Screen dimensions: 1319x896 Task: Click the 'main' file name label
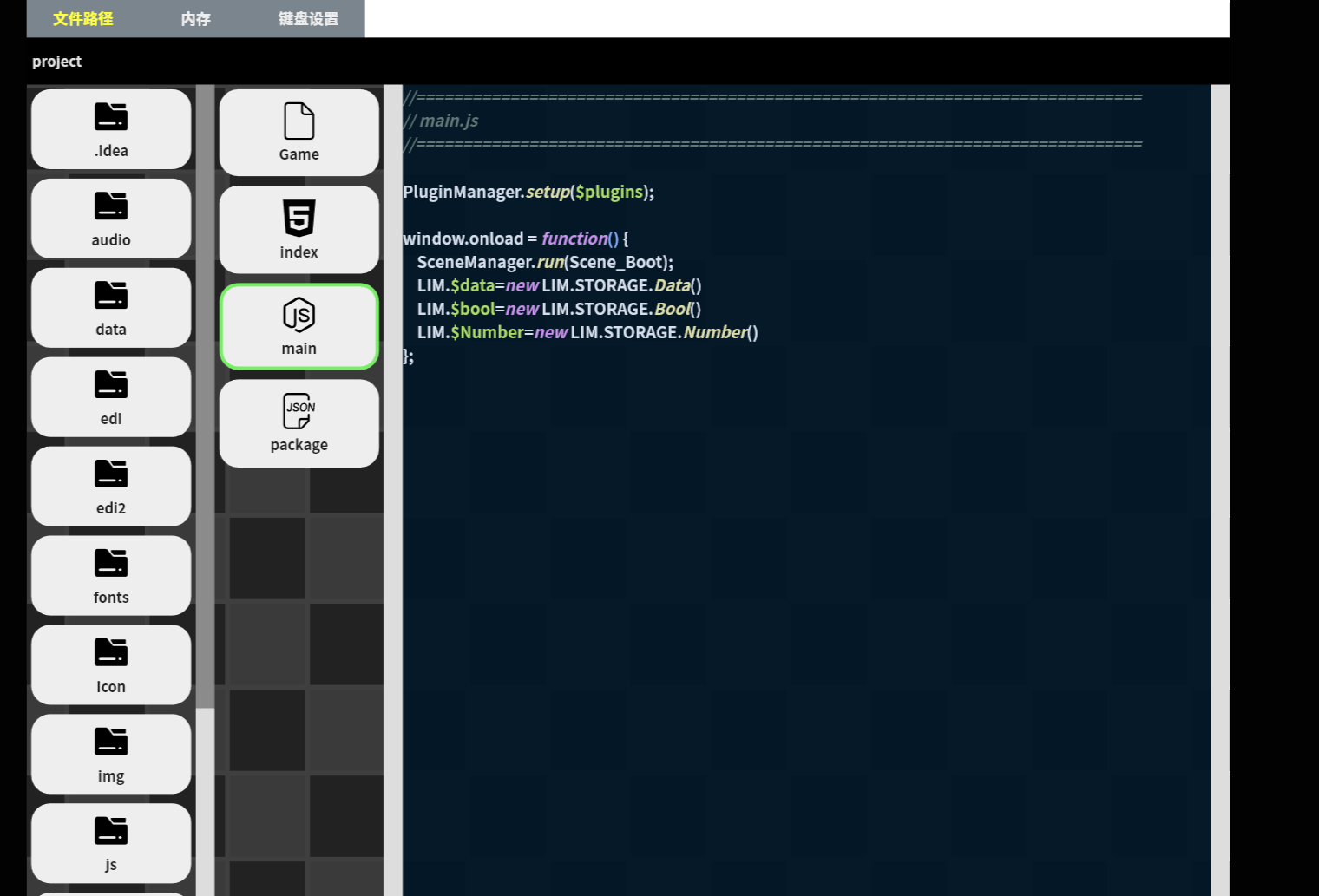(x=299, y=349)
